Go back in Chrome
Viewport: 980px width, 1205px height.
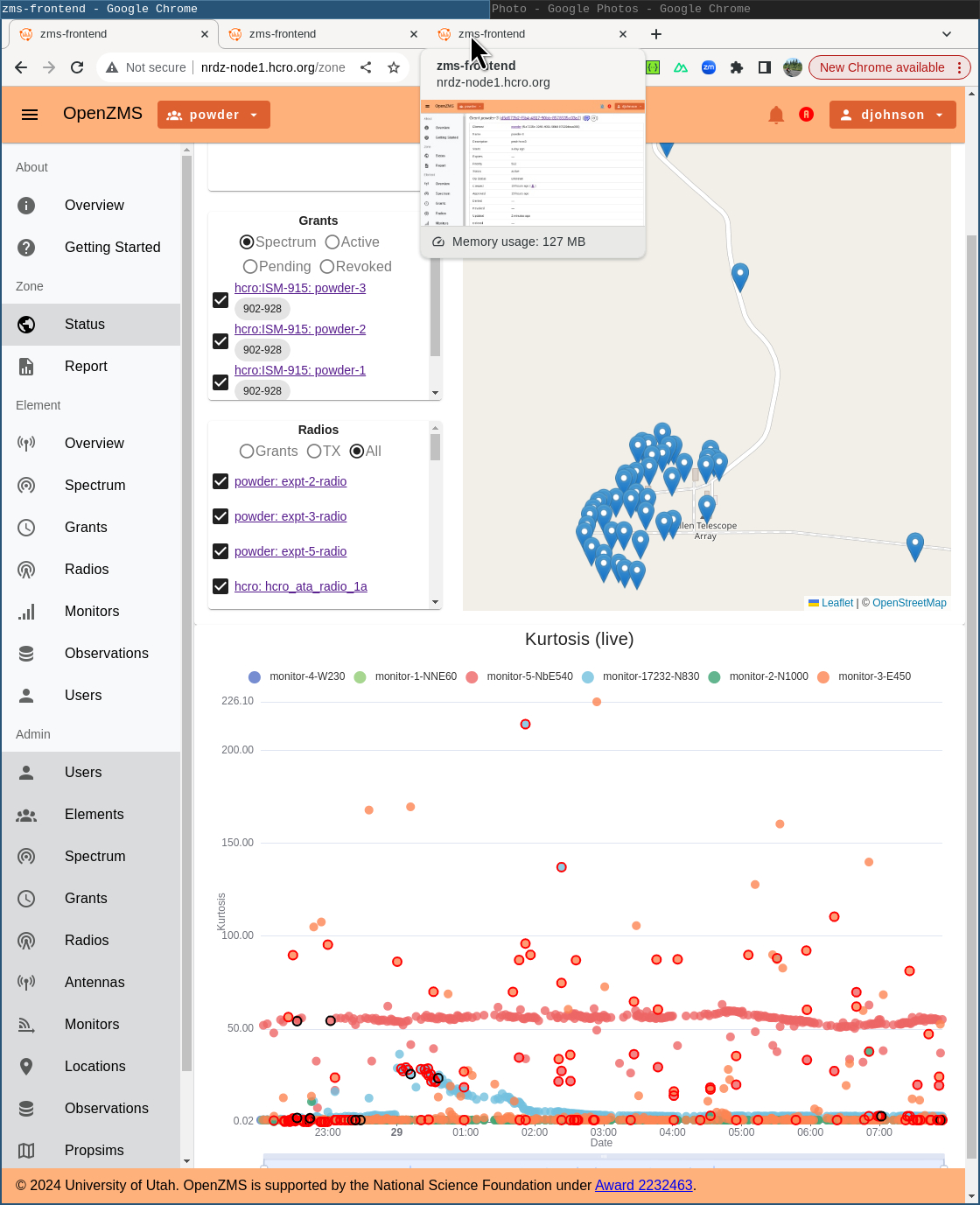21,67
